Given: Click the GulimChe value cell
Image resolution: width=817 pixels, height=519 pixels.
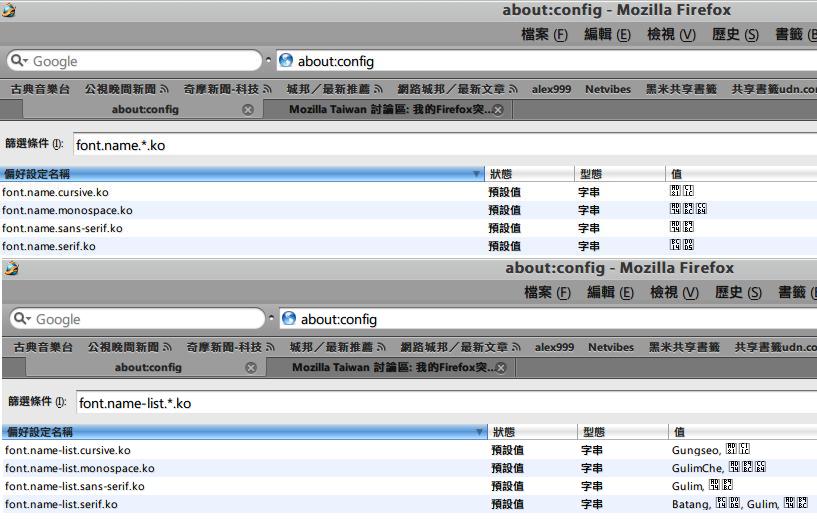Looking at the screenshot, I should pyautogui.click(x=719, y=468).
